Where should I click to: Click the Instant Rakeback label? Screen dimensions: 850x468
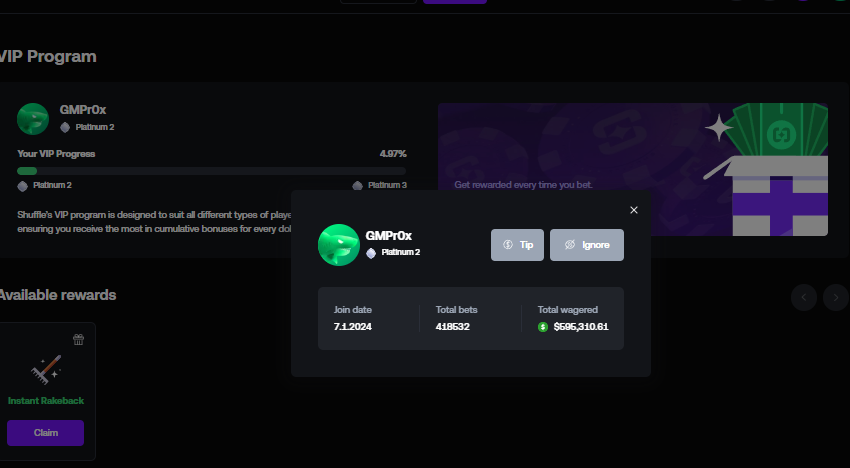click(x=46, y=401)
